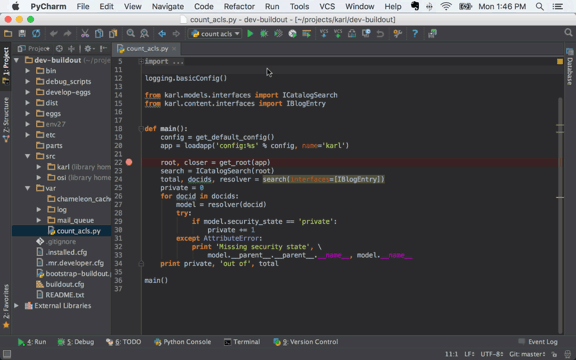Click the Profile icon in toolbar
The height and width of the screenshot is (360, 576).
coord(292,34)
